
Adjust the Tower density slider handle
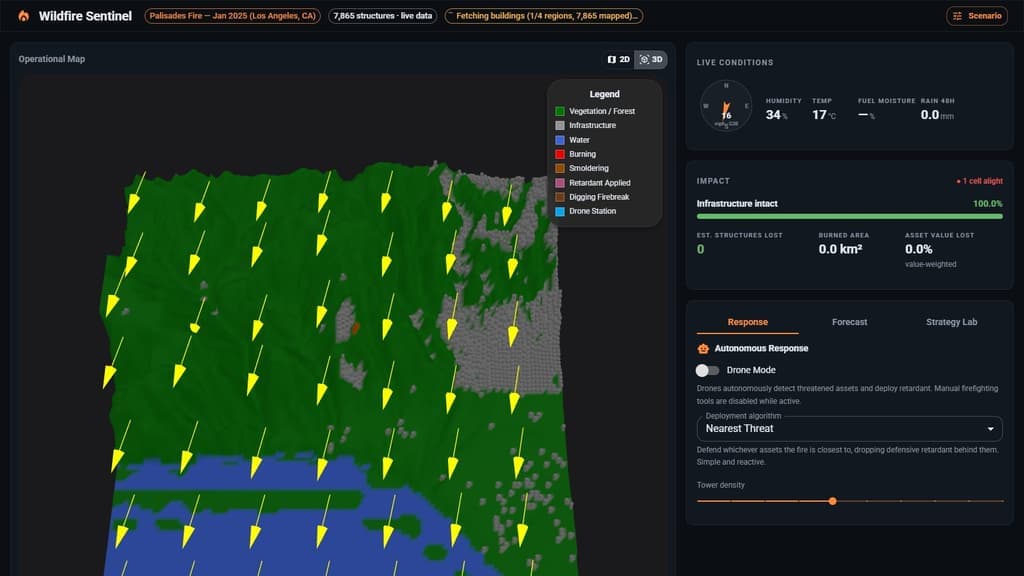click(832, 501)
